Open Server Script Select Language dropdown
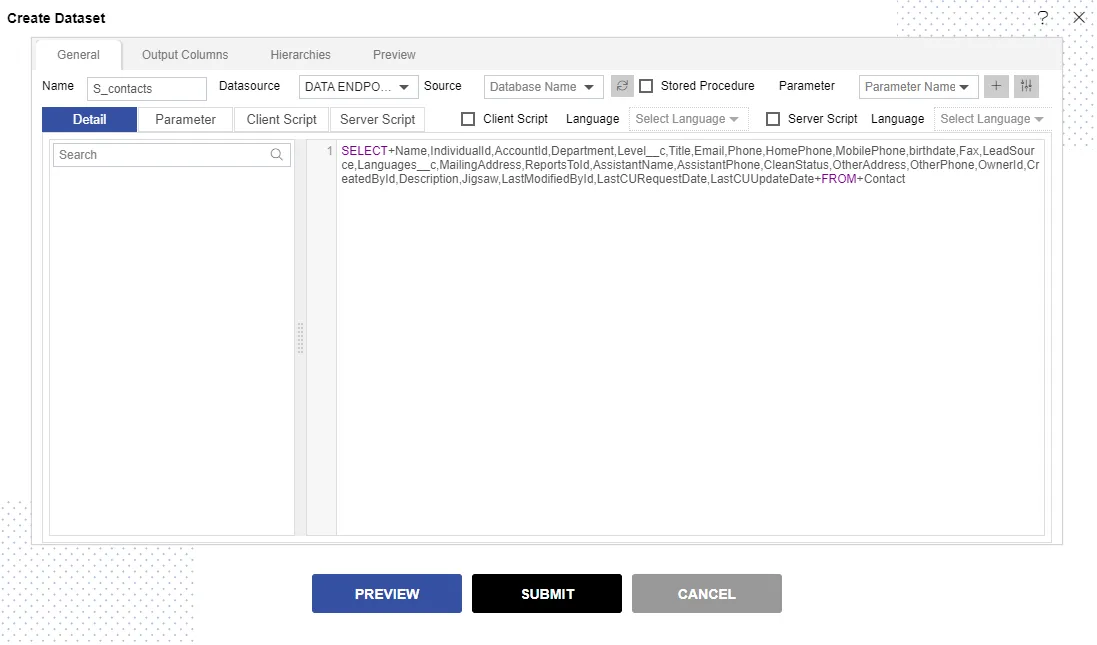This screenshot has height=645, width=1097. [993, 119]
